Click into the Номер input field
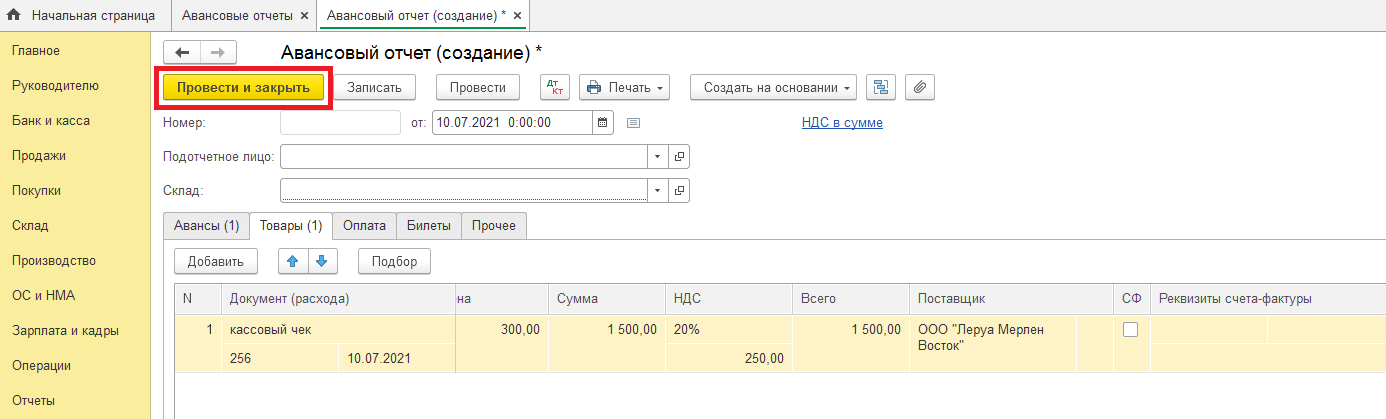 tap(340, 123)
